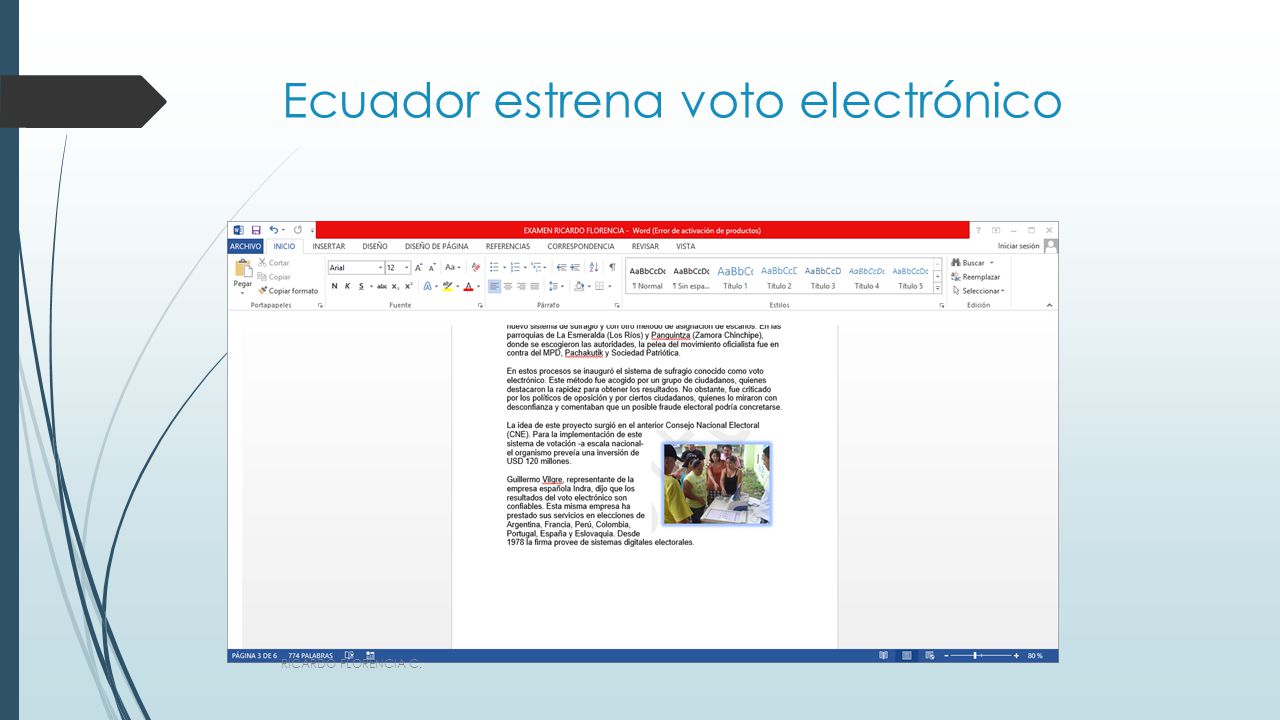Click the Redo icon in the quick access toolbar

tap(298, 230)
